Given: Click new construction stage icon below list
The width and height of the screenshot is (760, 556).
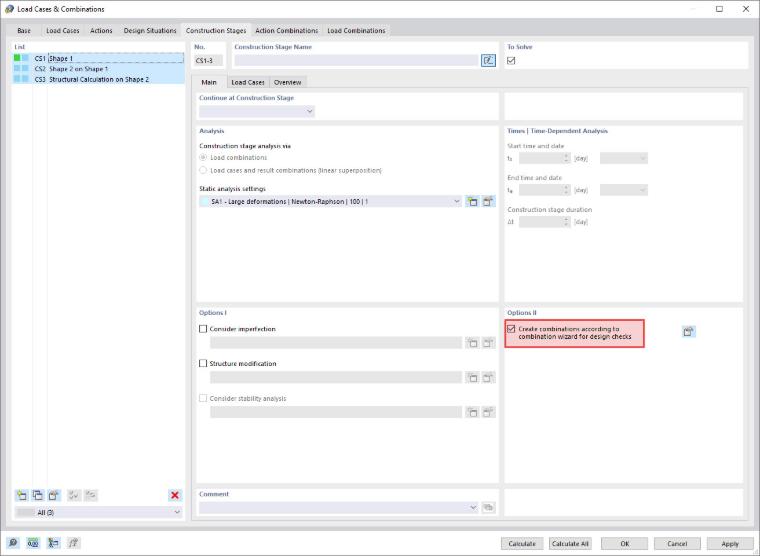Looking at the screenshot, I should click(x=22, y=495).
